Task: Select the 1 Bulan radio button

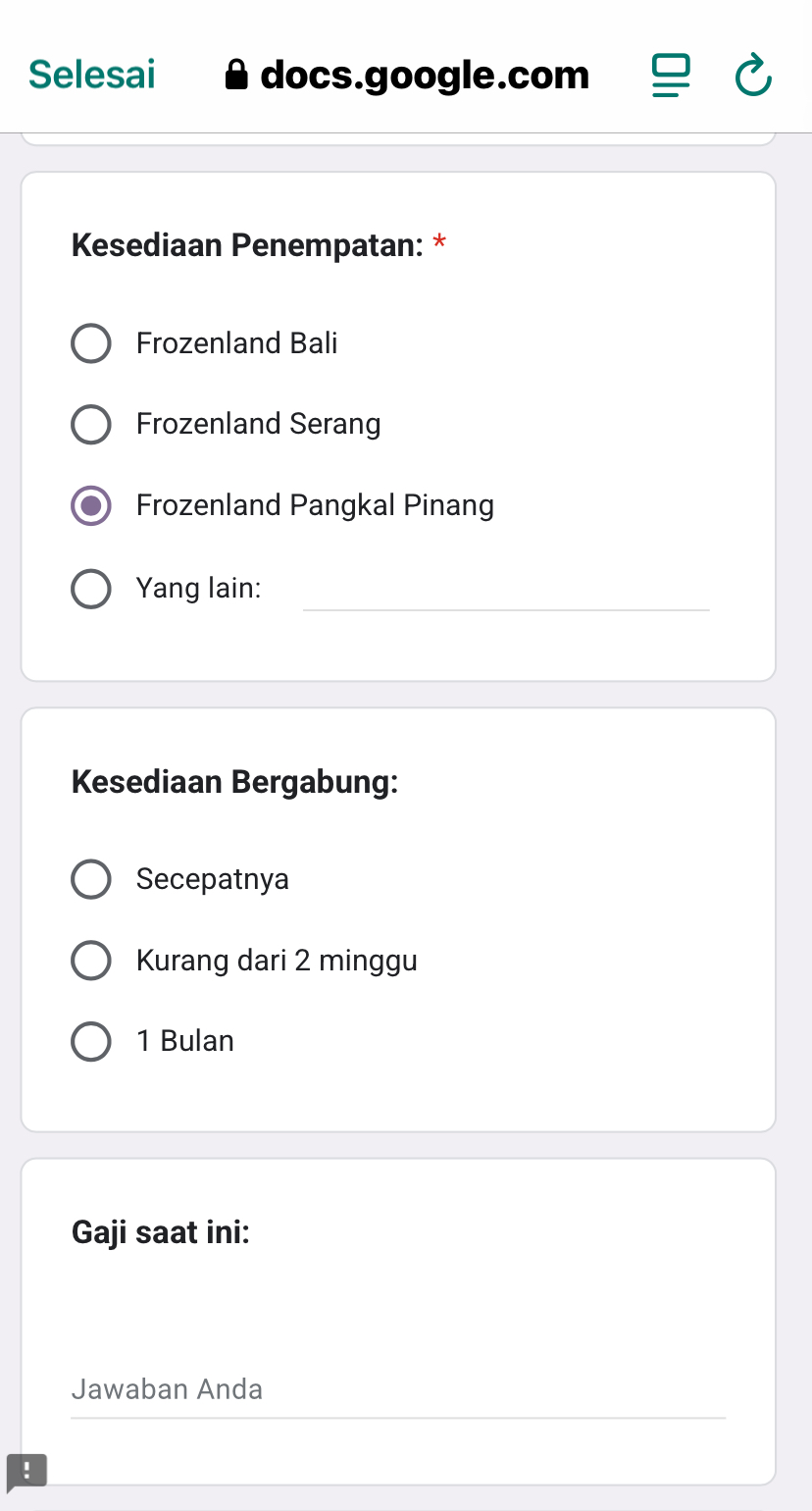Action: point(91,1042)
